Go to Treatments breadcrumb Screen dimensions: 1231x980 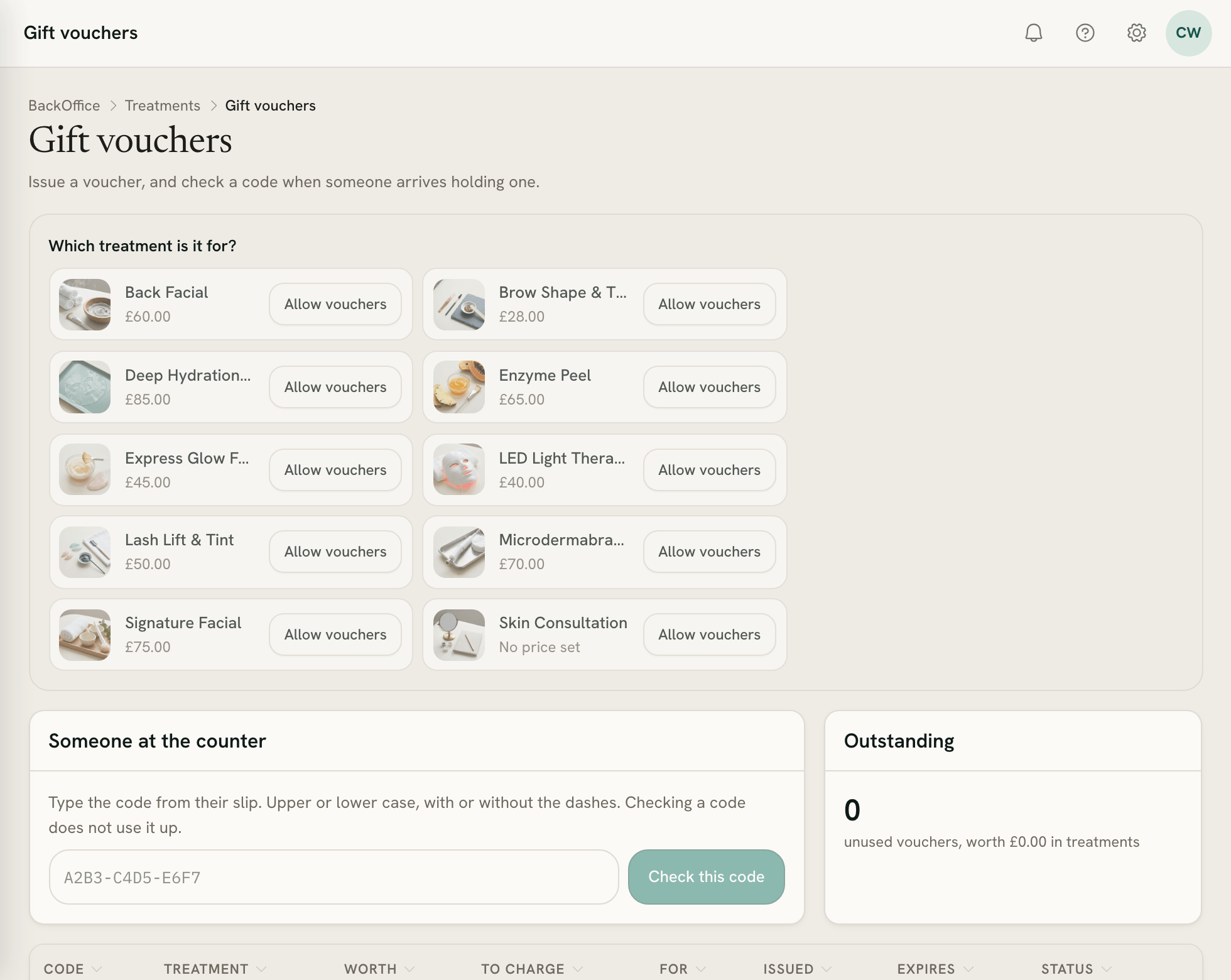[x=163, y=106]
